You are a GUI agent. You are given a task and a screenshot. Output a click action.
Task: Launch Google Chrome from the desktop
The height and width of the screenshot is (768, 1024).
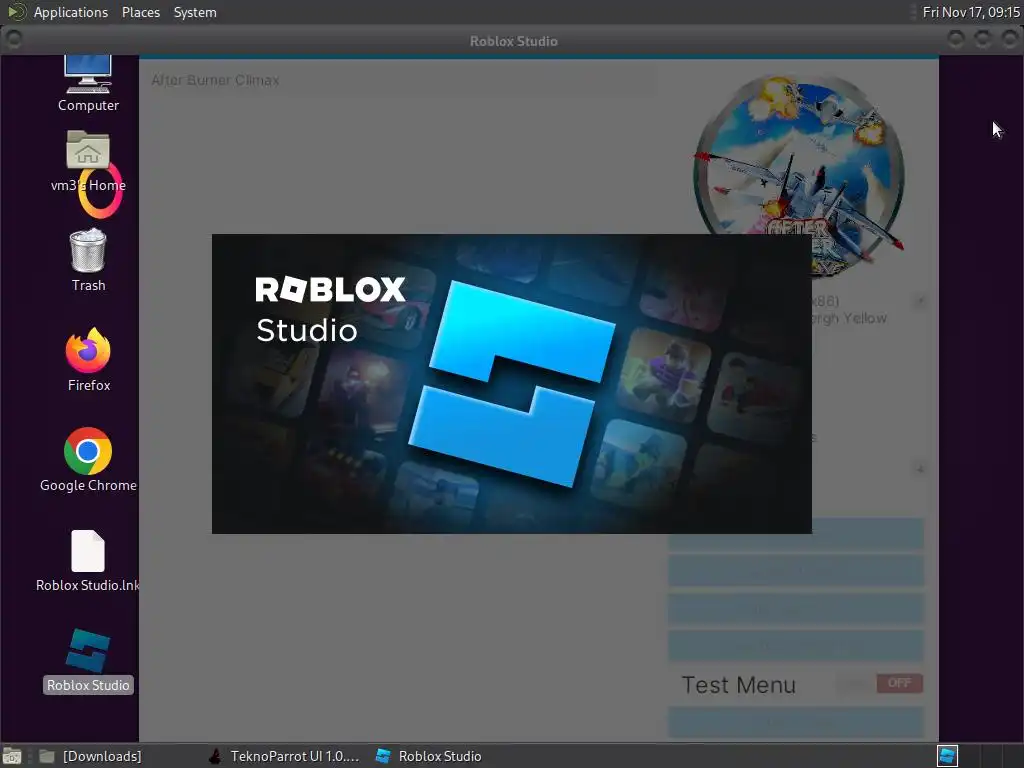[x=88, y=459]
